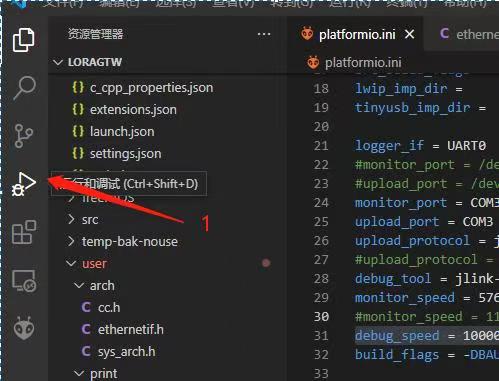This screenshot has height=381, width=499.
Task: Open the PlatformIO alien icon
Action: [24, 328]
